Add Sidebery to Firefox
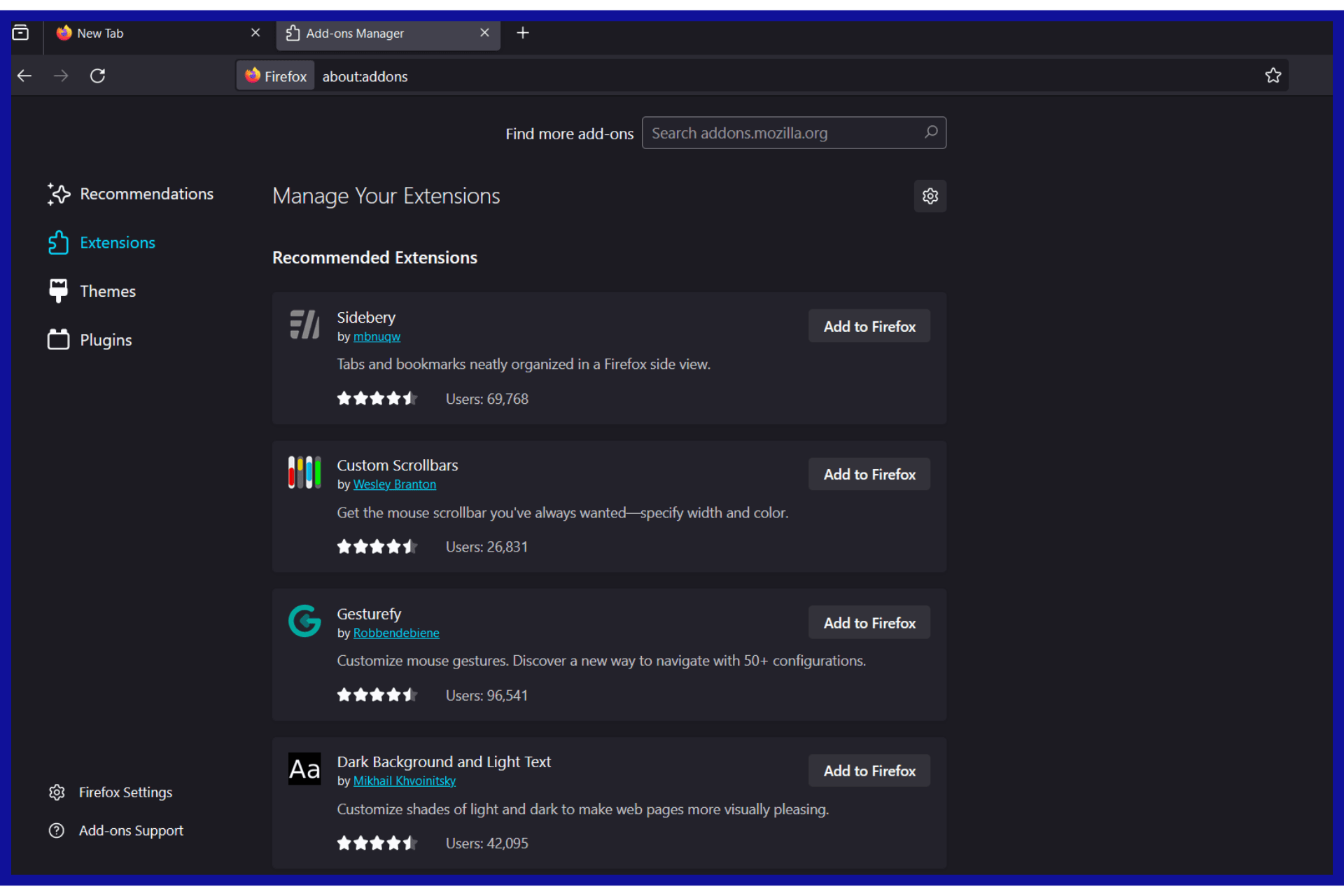 pos(869,325)
